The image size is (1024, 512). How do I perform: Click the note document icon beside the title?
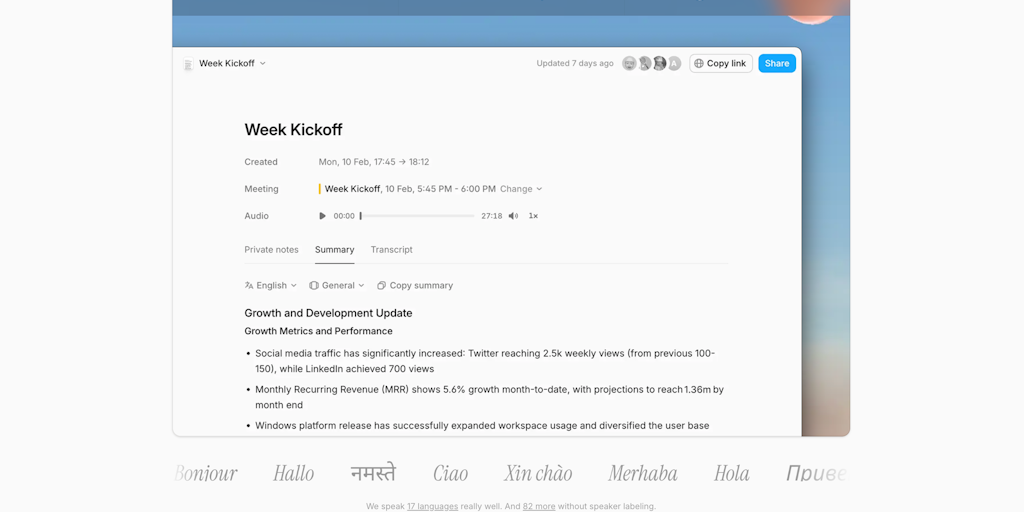click(x=188, y=64)
